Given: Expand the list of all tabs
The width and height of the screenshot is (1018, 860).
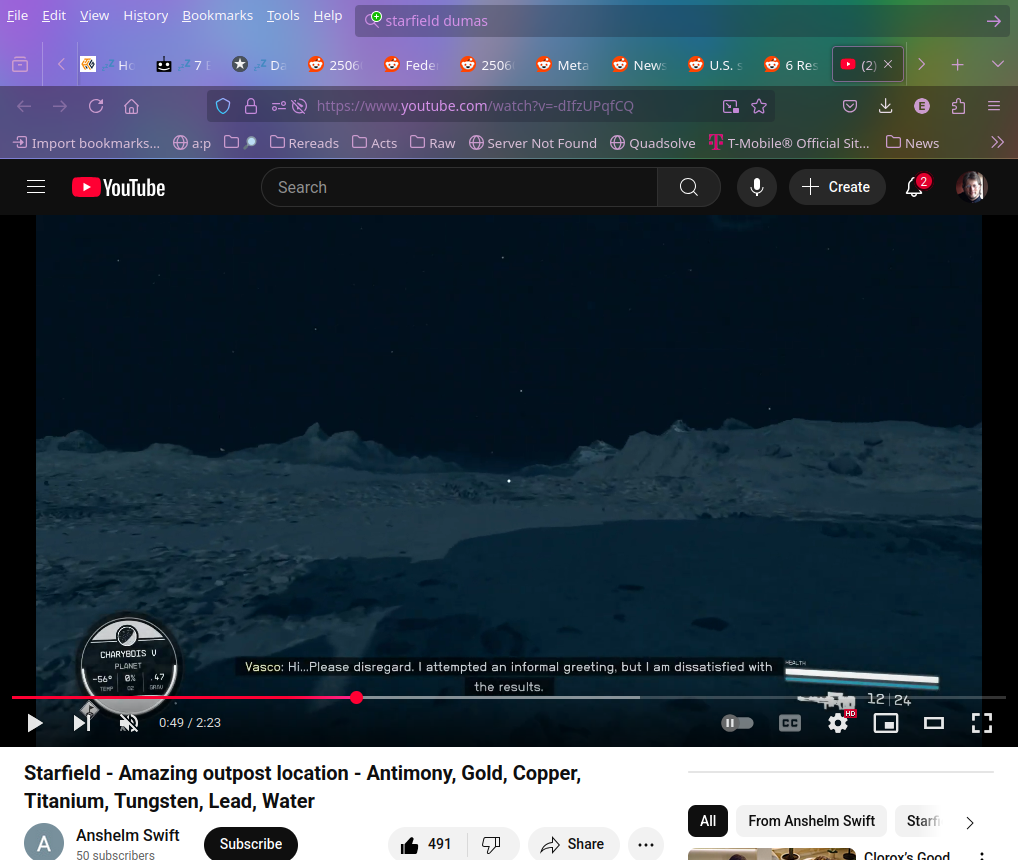Looking at the screenshot, I should coord(997,65).
